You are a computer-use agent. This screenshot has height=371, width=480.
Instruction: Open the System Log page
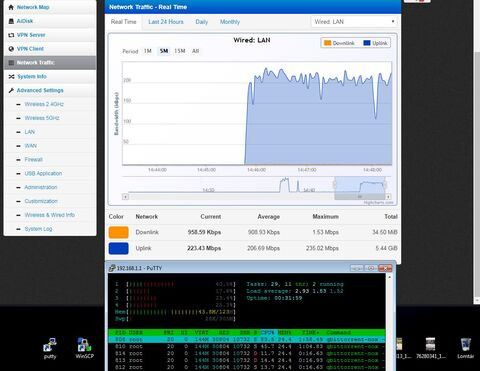[38, 229]
